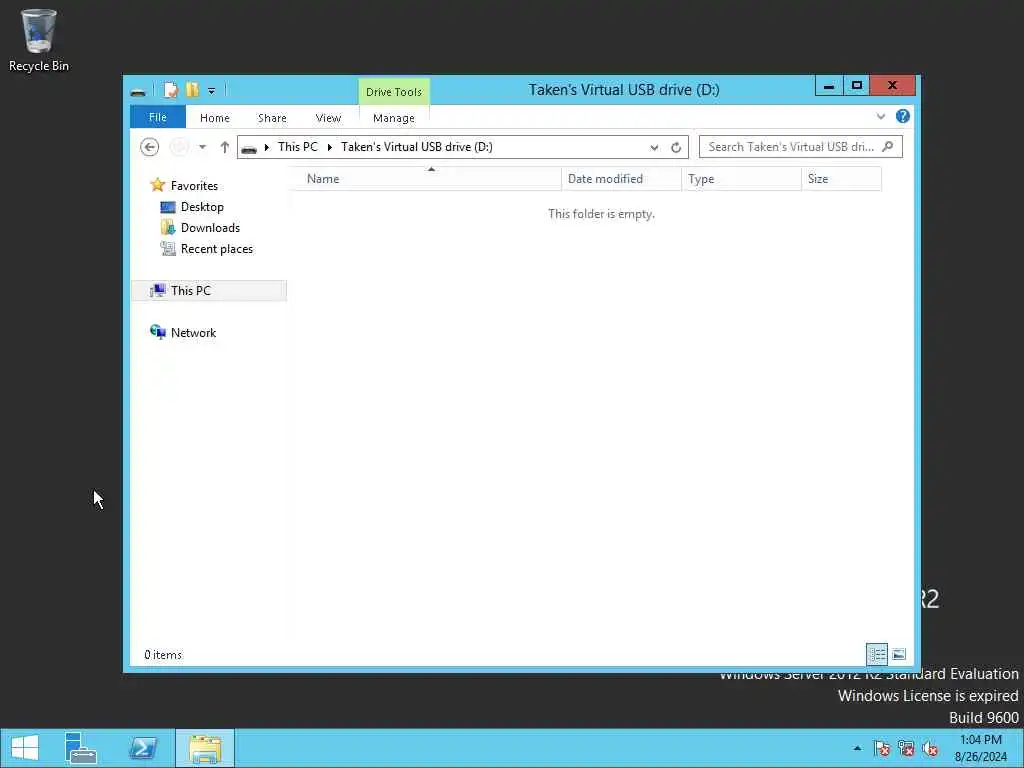1024x768 pixels.
Task: Click the This folder is empty message
Action: (x=601, y=214)
